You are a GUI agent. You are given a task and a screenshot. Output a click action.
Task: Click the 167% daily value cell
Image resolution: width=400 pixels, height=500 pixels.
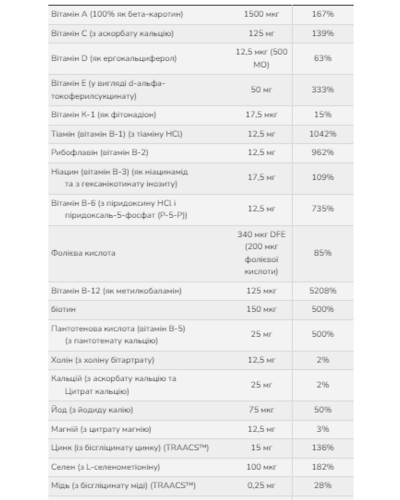pyautogui.click(x=323, y=14)
